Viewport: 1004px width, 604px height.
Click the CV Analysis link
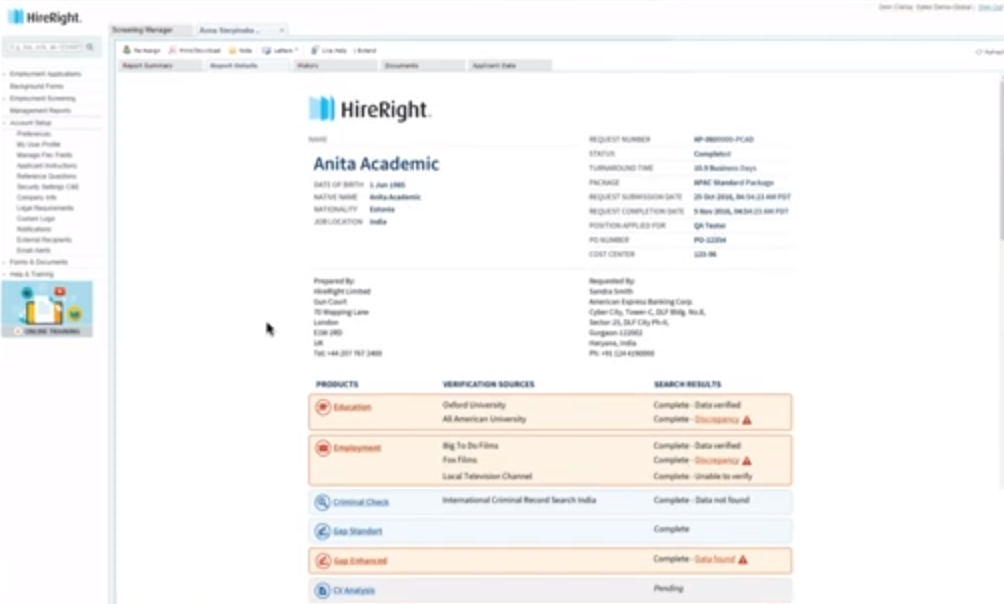(354, 590)
